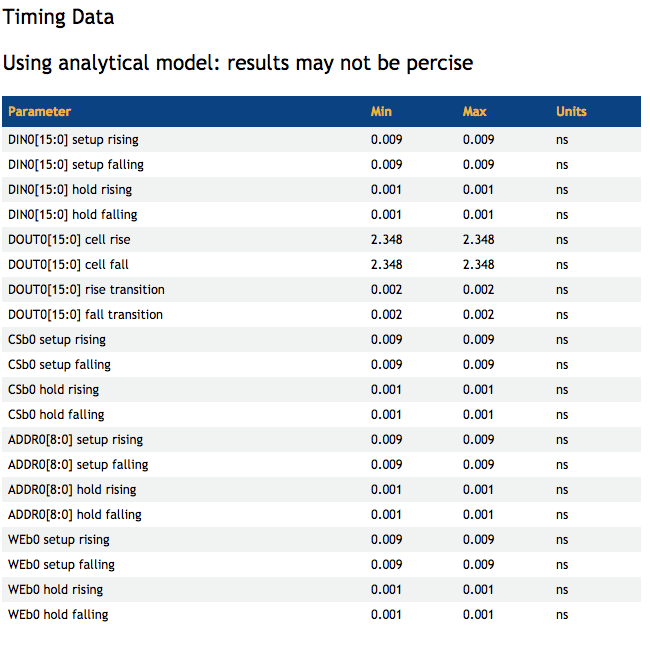
Task: Click the DOUT0[15:0] cell fall parameter
Action: [x=68, y=265]
